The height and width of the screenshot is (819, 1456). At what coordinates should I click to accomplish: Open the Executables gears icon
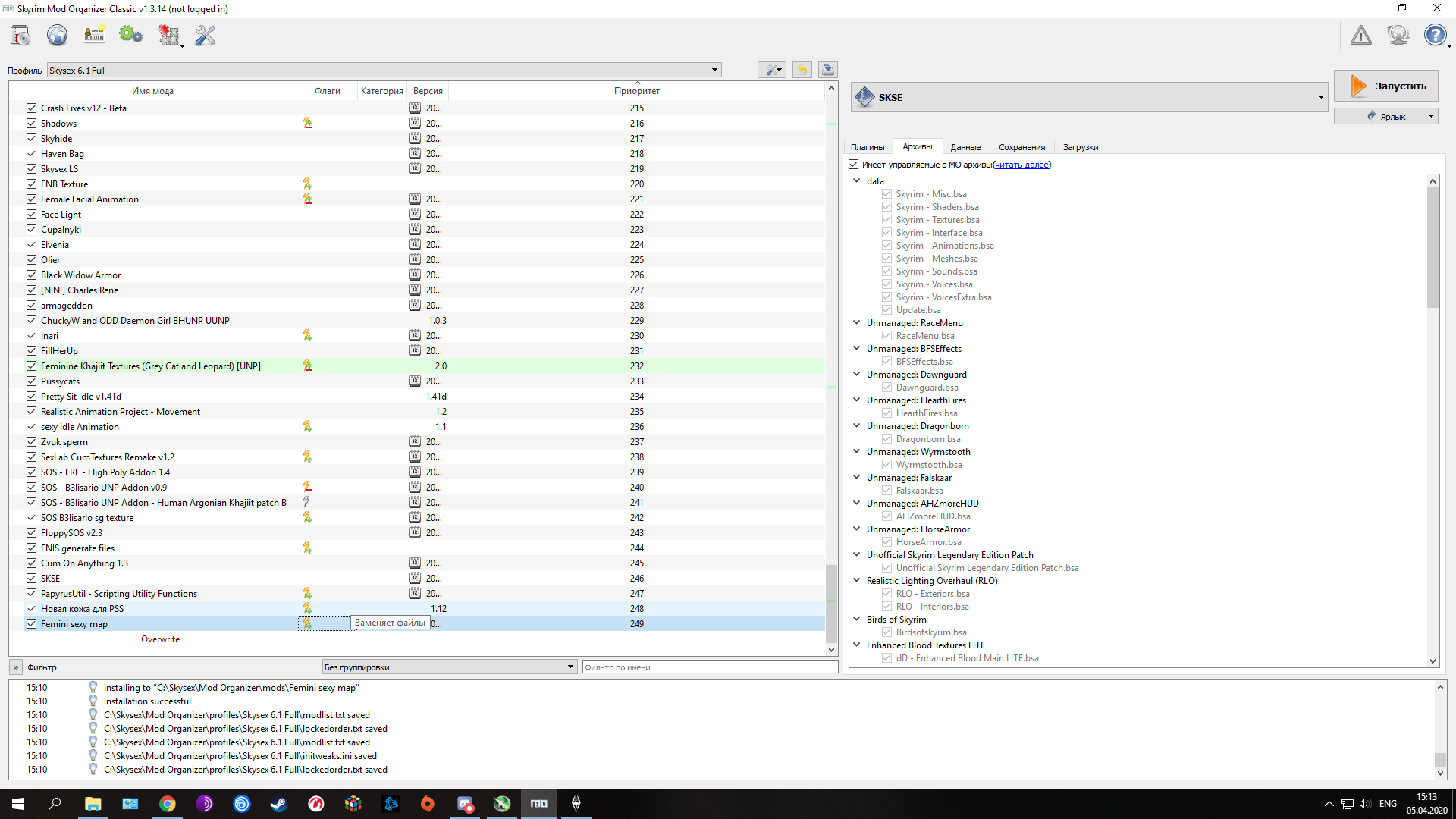(x=130, y=35)
